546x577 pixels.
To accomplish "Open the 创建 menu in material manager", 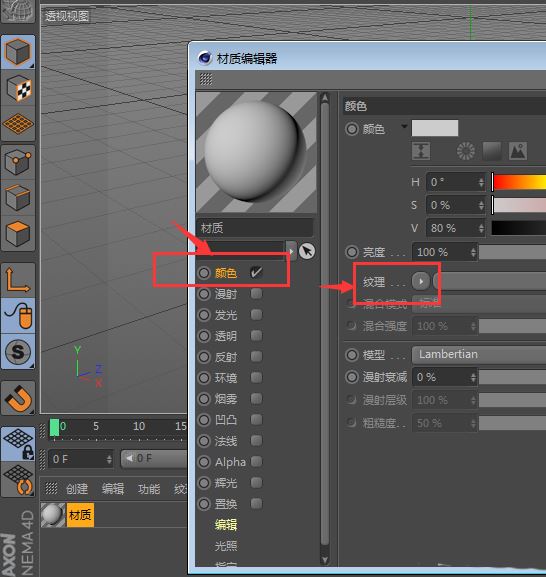I will click(77, 489).
